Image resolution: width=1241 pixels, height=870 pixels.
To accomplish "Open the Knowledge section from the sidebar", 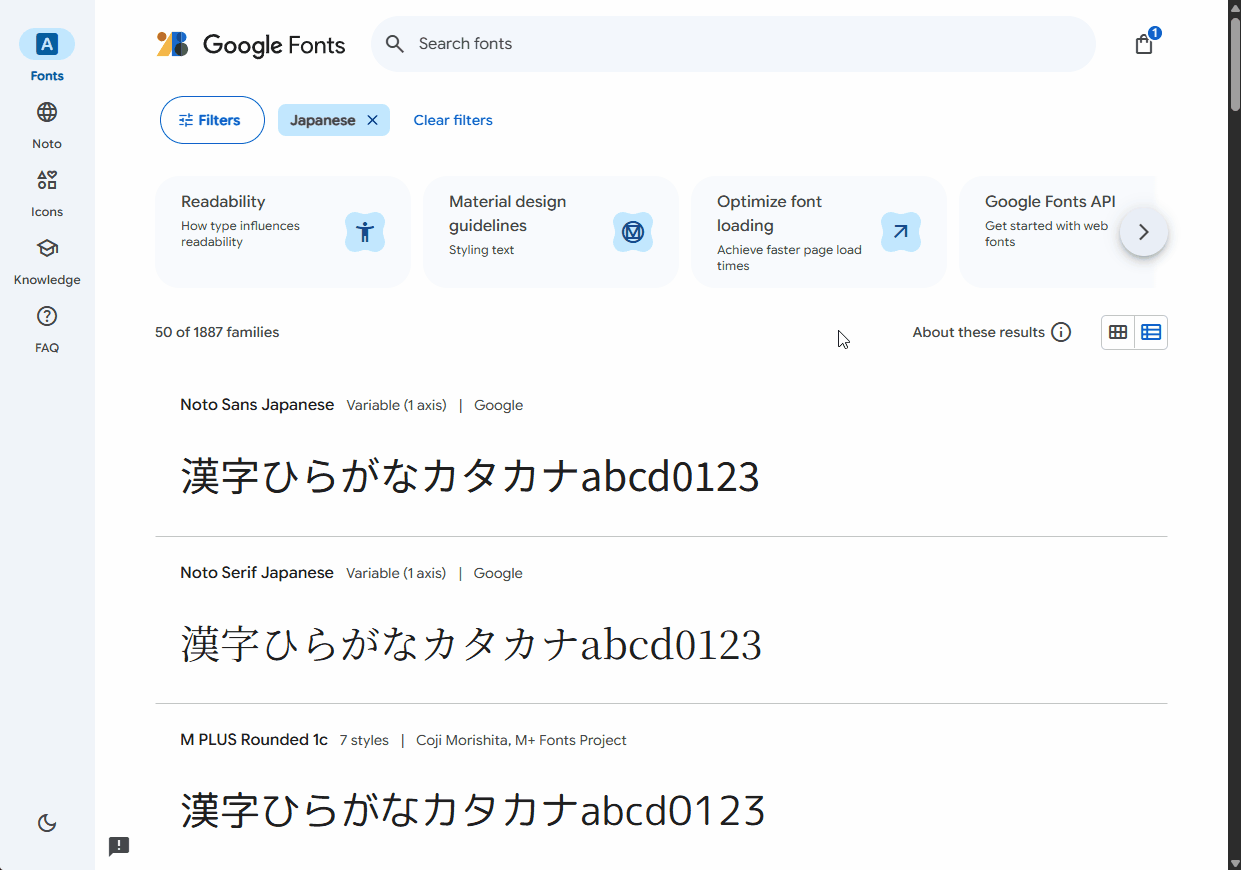I will pos(47,259).
